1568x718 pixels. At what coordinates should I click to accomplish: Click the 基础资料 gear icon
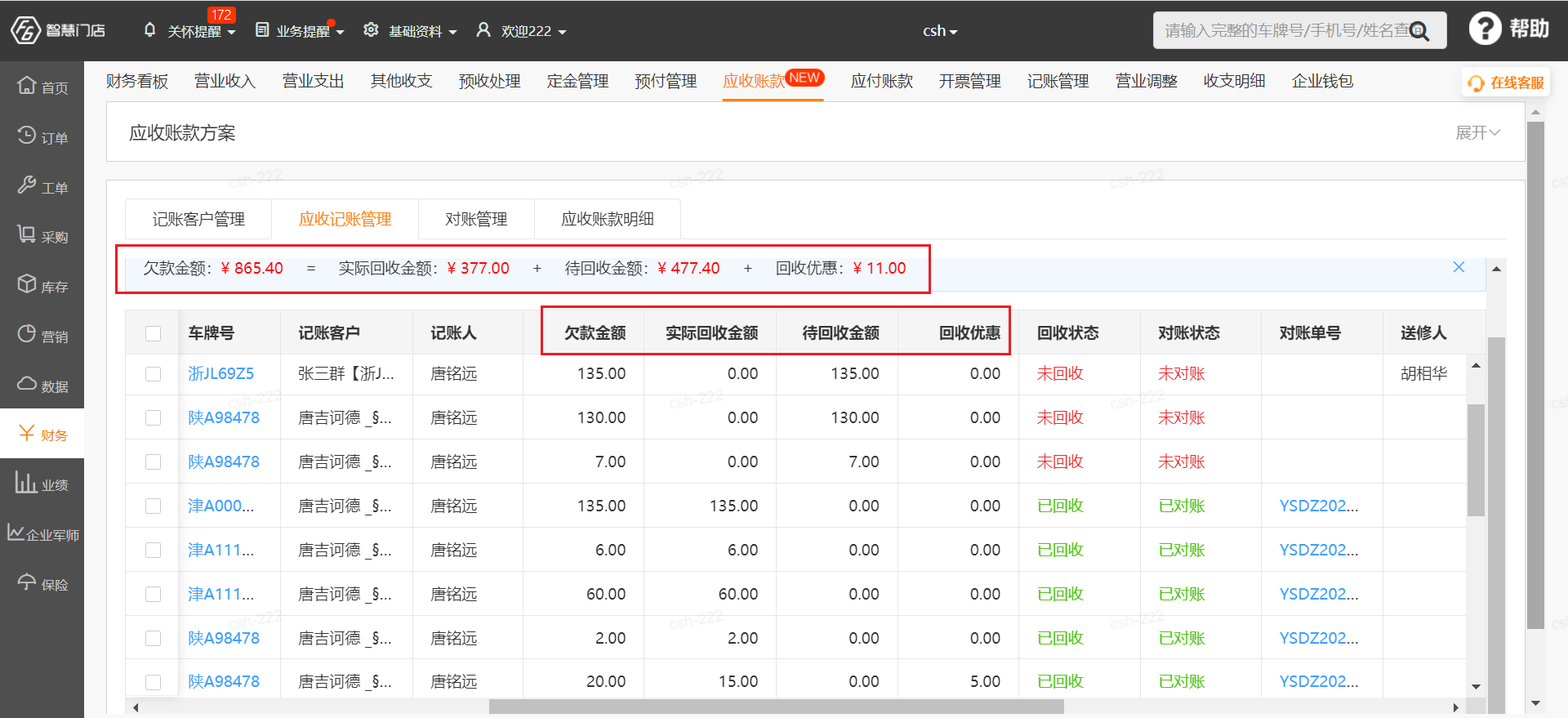371,30
